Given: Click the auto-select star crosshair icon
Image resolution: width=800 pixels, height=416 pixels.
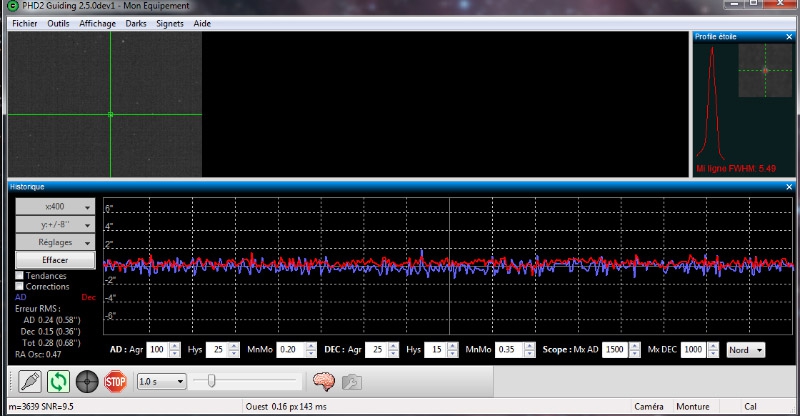Looking at the screenshot, I should point(87,381).
